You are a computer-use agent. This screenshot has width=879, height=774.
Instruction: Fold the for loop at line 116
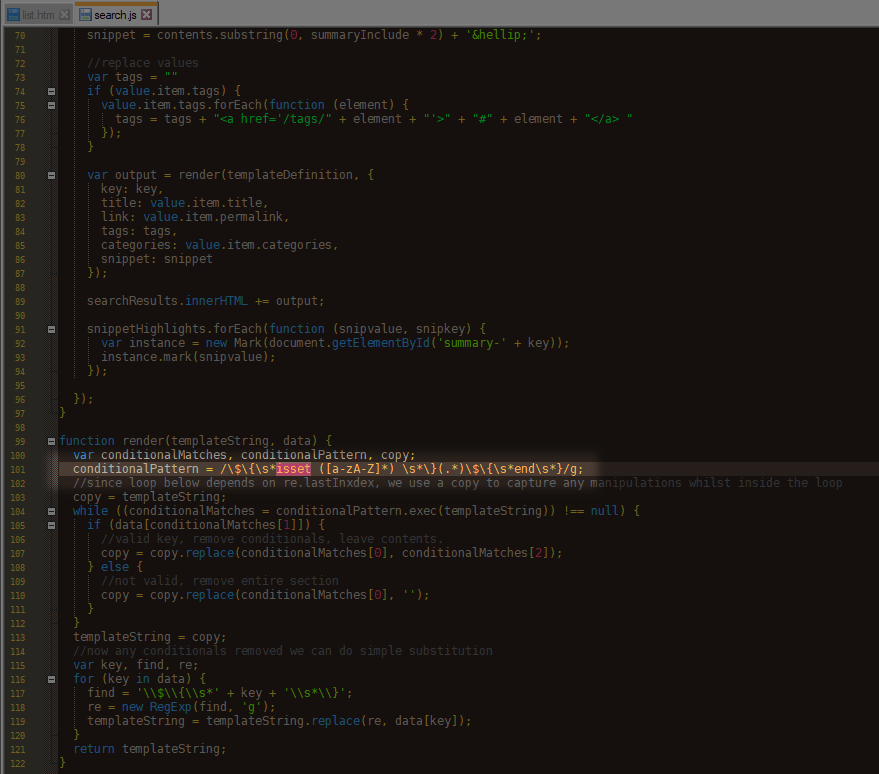51,679
